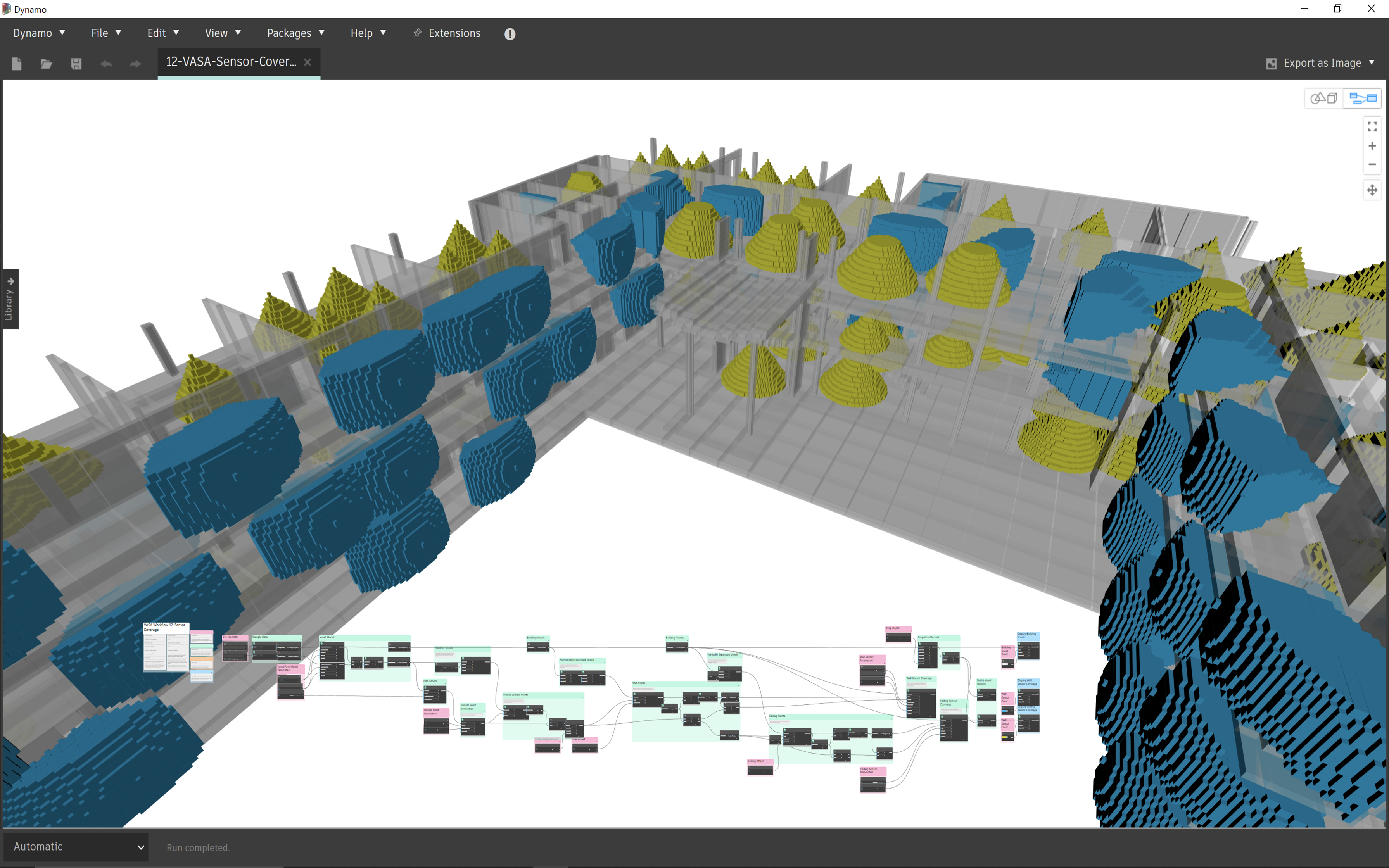Screen dimensions: 1389x868
Task: Expand the Export as Image dropdown
Action: tap(1371, 62)
